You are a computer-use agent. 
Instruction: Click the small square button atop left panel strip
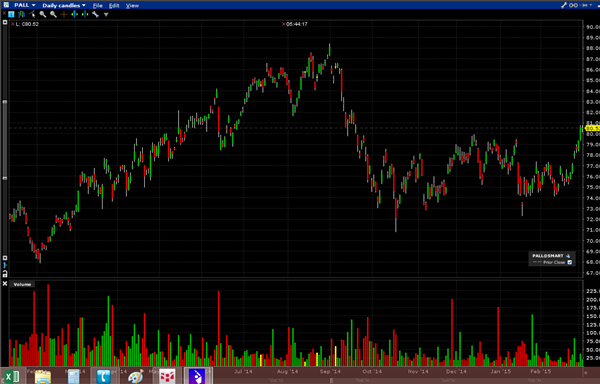(5, 22)
